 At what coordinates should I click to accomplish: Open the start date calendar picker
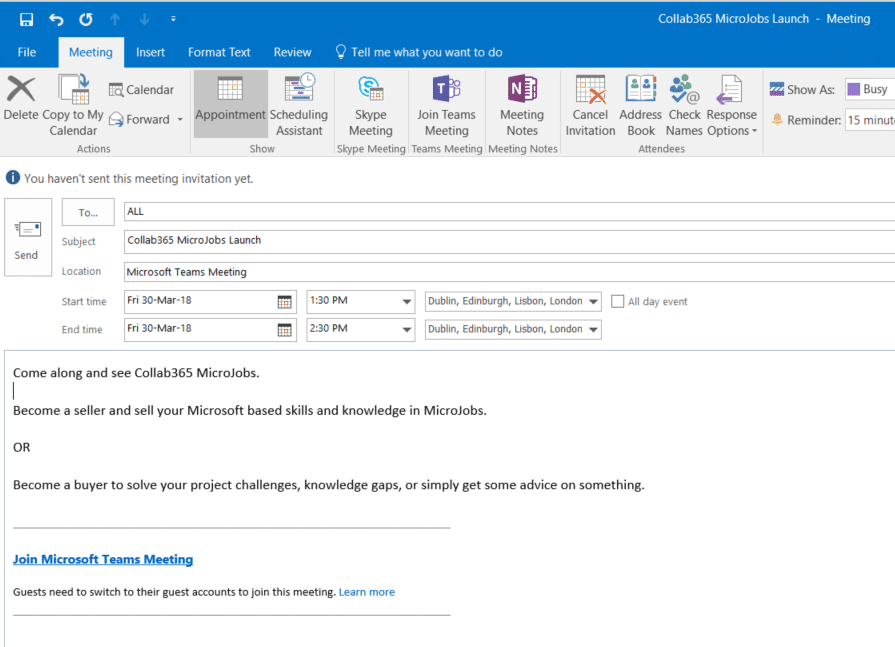point(284,301)
